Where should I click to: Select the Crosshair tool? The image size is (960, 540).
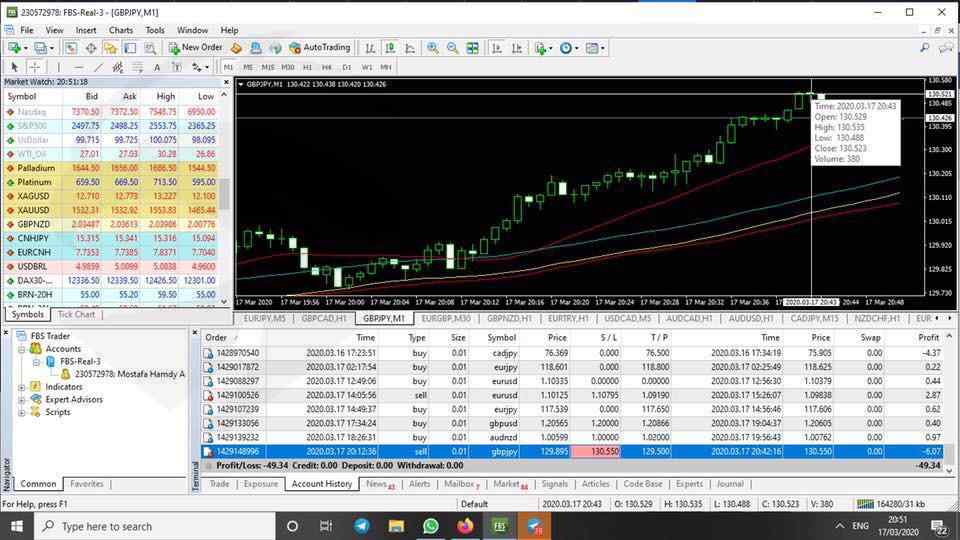[x=34, y=67]
